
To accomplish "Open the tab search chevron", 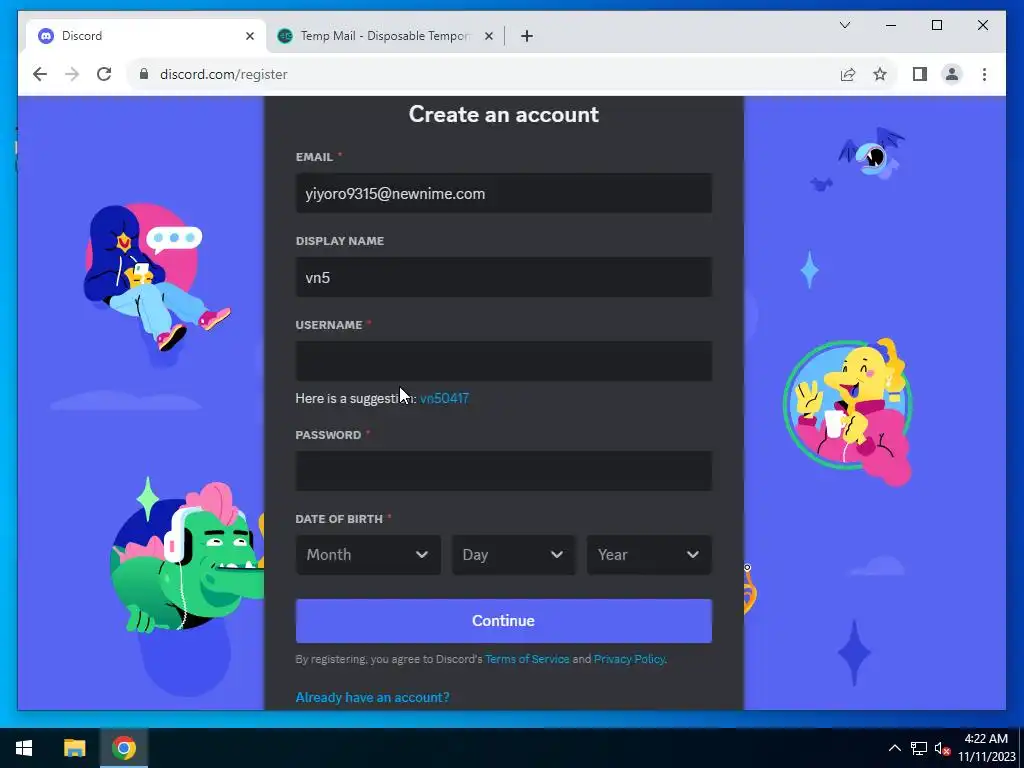I will tap(844, 25).
